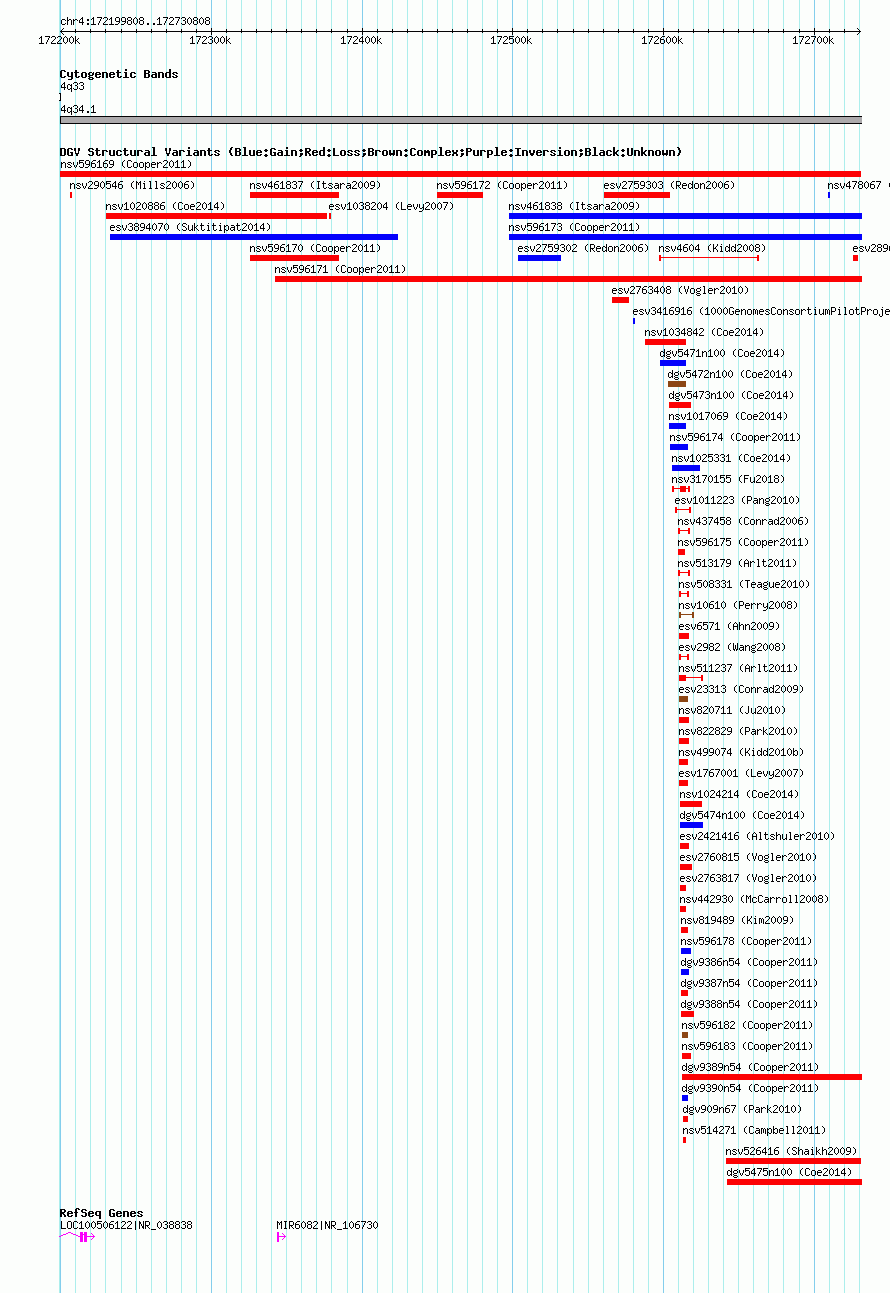
Task: Open the nsv596170 (Cooper2011) label
Action: click(x=315, y=248)
